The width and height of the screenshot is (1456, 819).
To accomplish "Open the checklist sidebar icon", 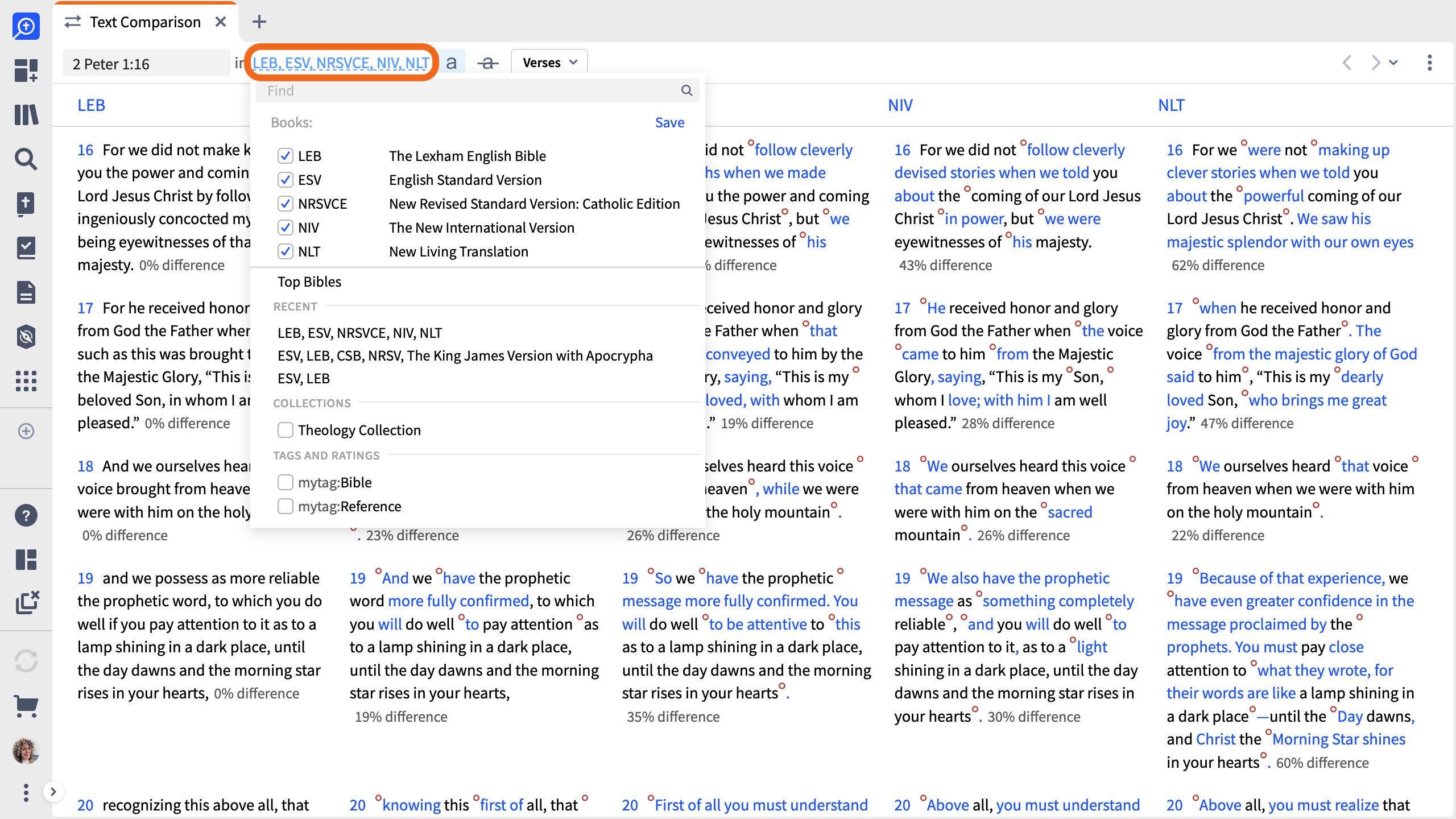I will [x=26, y=248].
